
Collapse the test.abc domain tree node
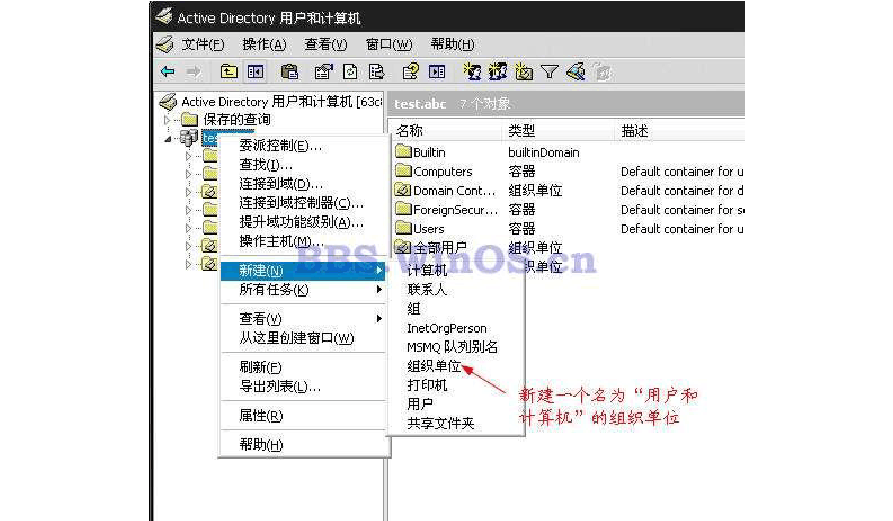167,139
